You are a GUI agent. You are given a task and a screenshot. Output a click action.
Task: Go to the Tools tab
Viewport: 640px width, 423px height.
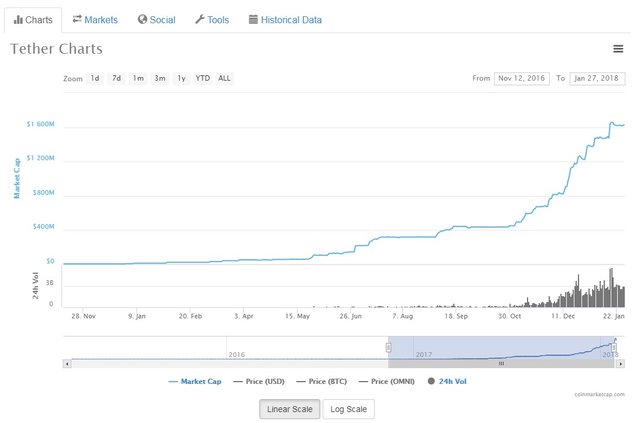click(x=212, y=20)
